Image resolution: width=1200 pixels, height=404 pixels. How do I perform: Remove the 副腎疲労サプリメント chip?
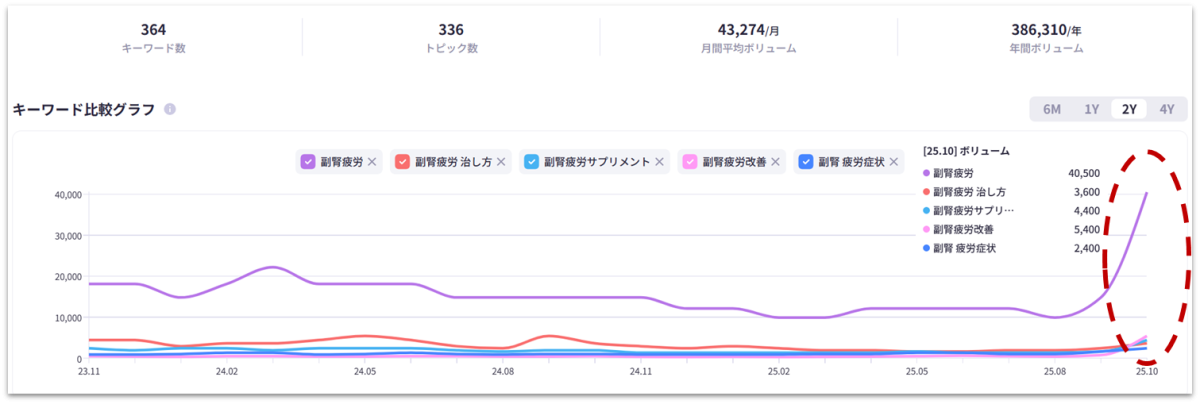[x=660, y=161]
